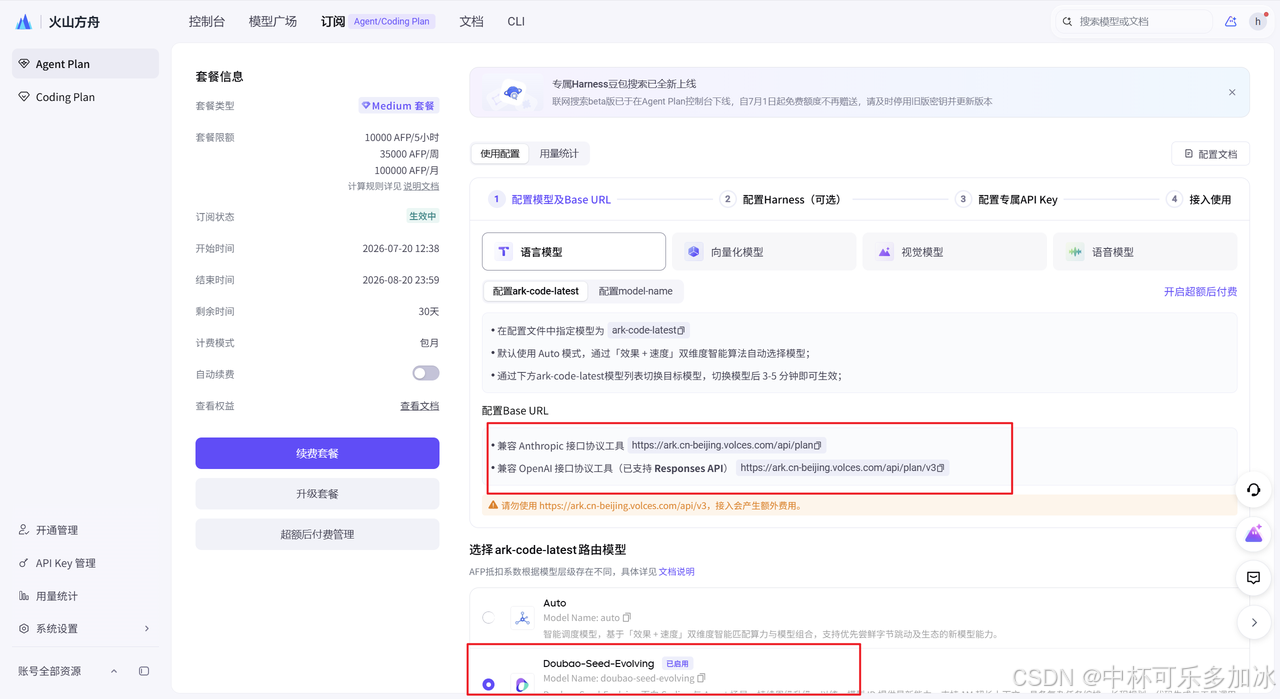Click the end time 2026-08-20 23:59
Image resolution: width=1280 pixels, height=699 pixels.
tap(401, 280)
